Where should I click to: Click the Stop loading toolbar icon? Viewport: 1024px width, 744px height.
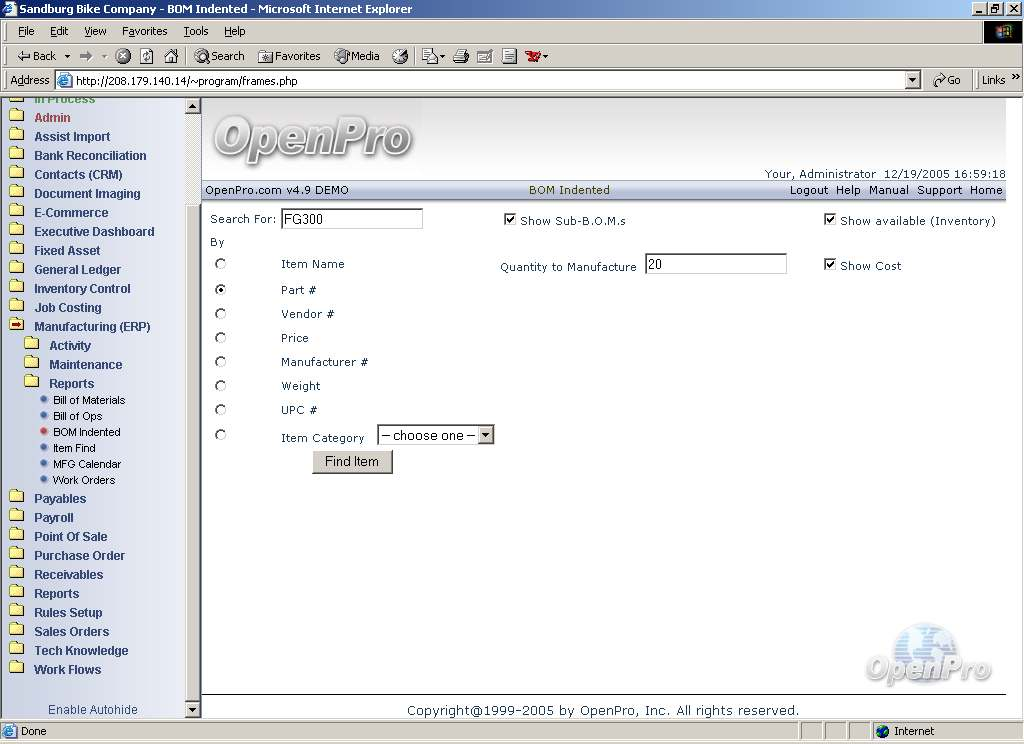tap(123, 56)
